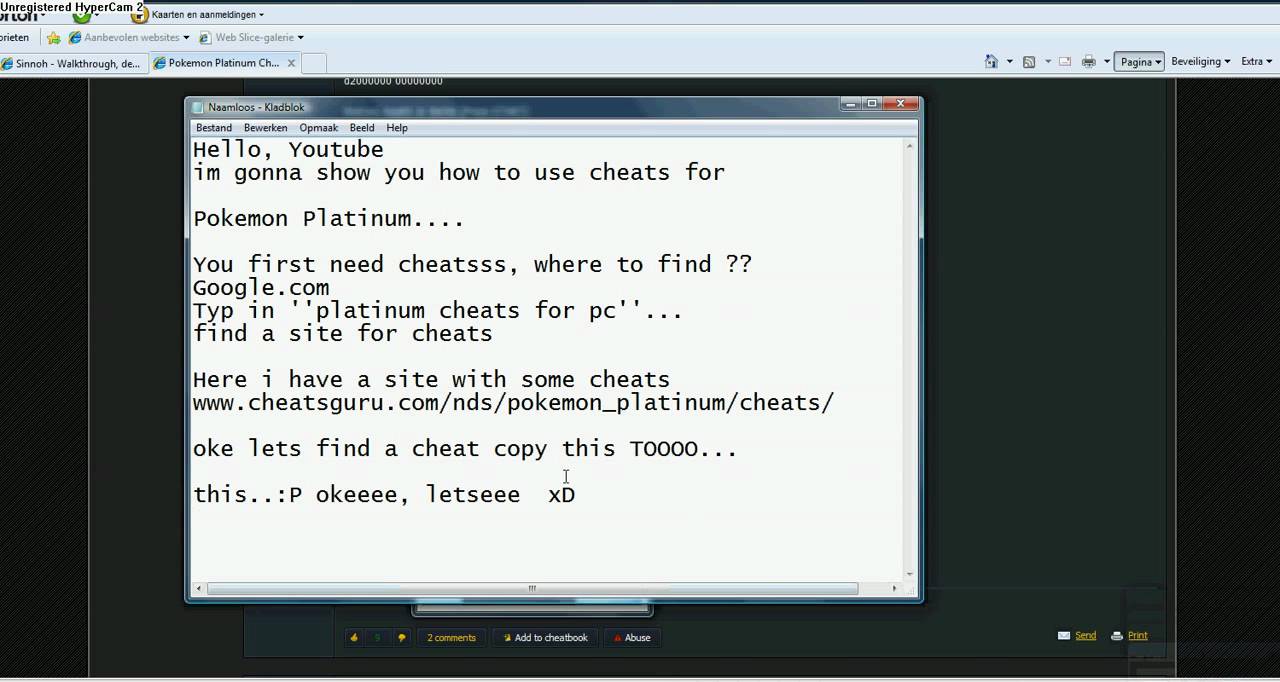The width and height of the screenshot is (1280, 682).
Task: Maximize the Kladblok window
Action: pos(872,103)
